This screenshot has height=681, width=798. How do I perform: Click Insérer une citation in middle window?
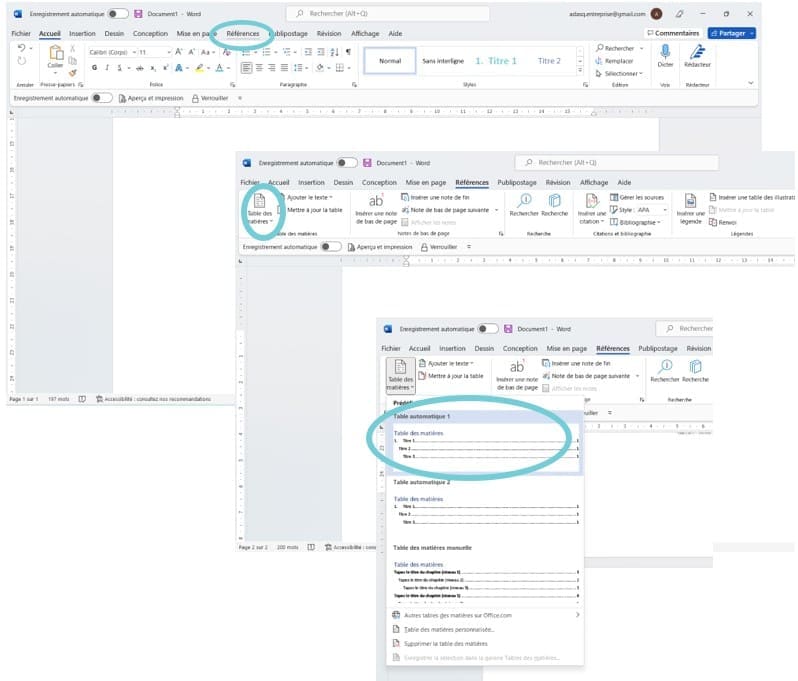tap(591, 209)
